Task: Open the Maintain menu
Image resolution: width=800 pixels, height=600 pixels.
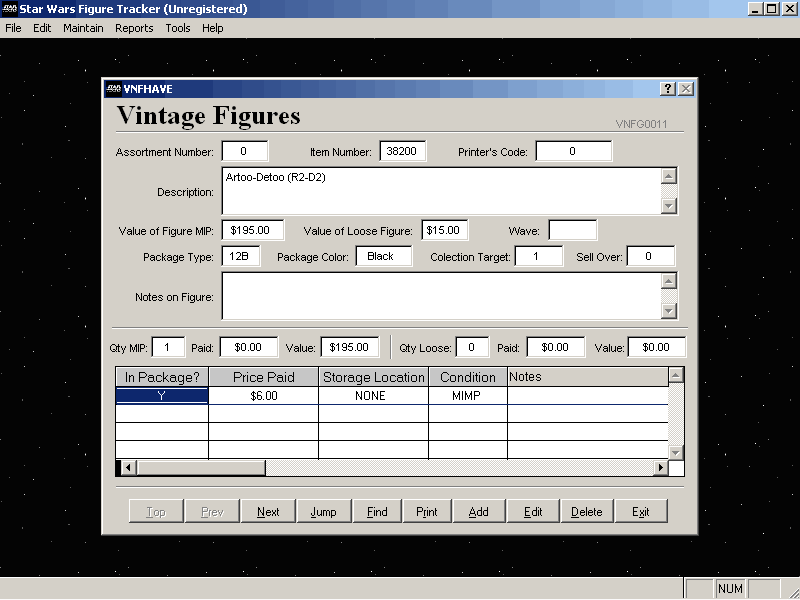Action: tap(83, 28)
